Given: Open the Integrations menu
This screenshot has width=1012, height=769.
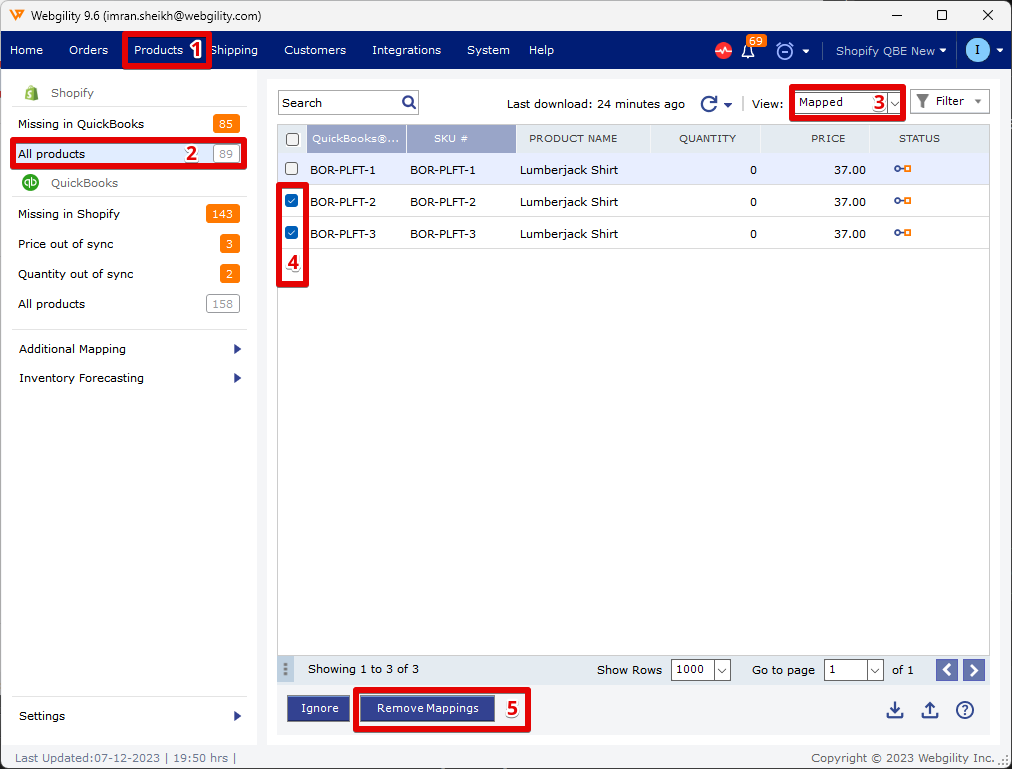Looking at the screenshot, I should (407, 50).
